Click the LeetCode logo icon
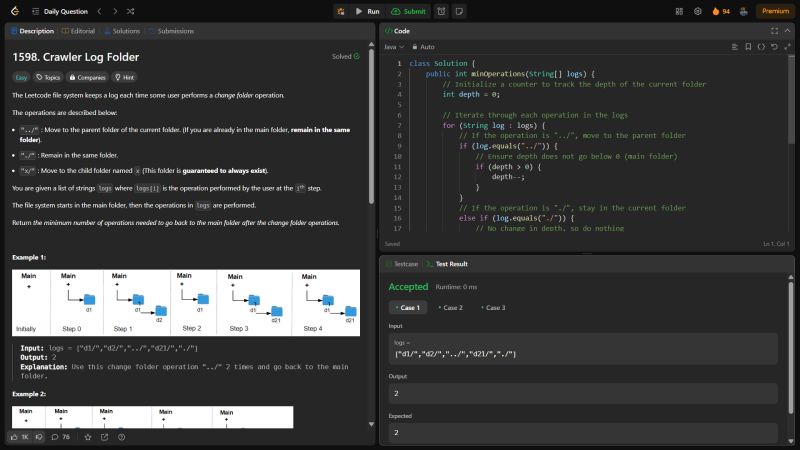The image size is (800, 450). pyautogui.click(x=12, y=11)
